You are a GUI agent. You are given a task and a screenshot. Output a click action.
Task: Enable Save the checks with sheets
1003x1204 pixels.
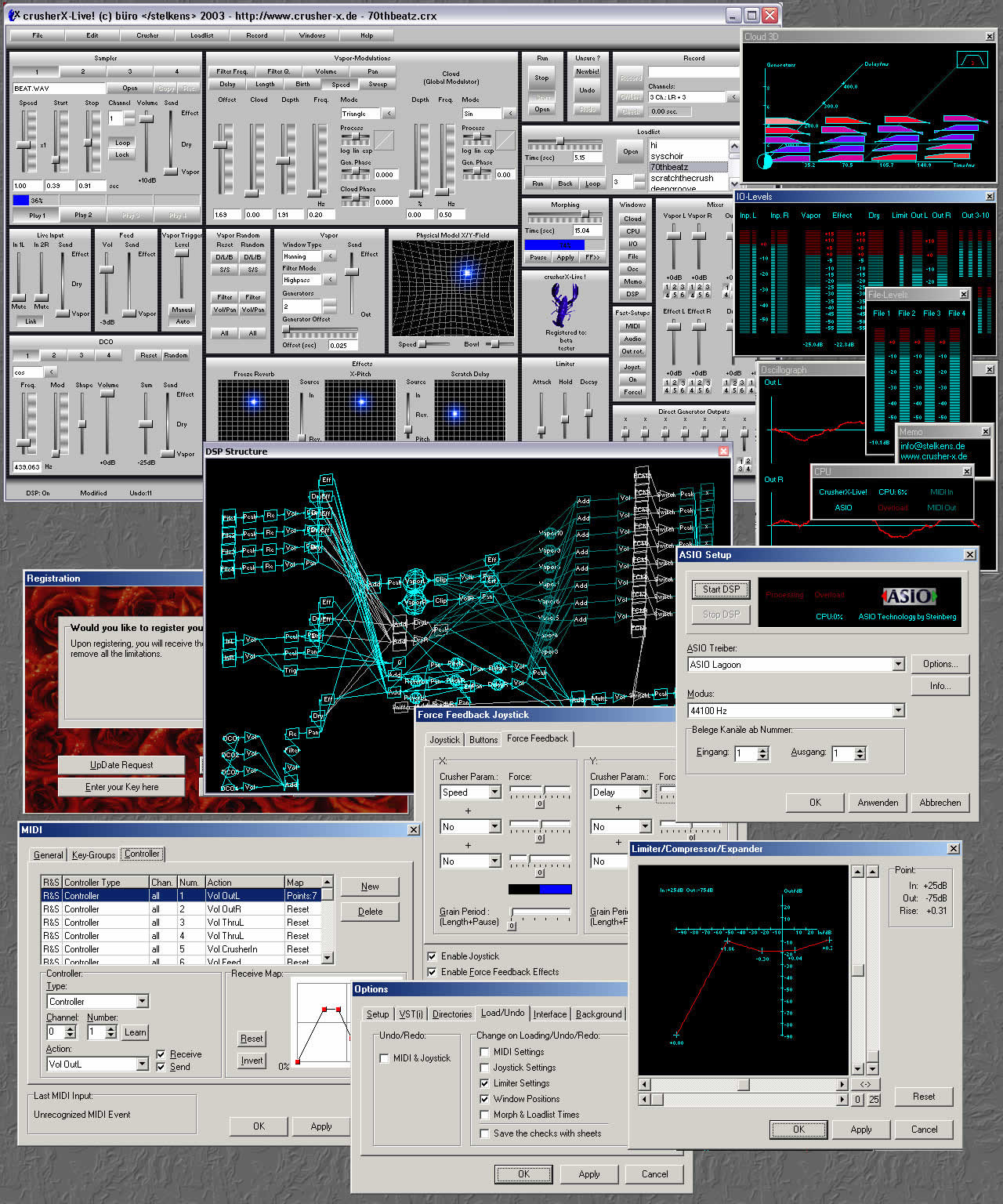(484, 1133)
